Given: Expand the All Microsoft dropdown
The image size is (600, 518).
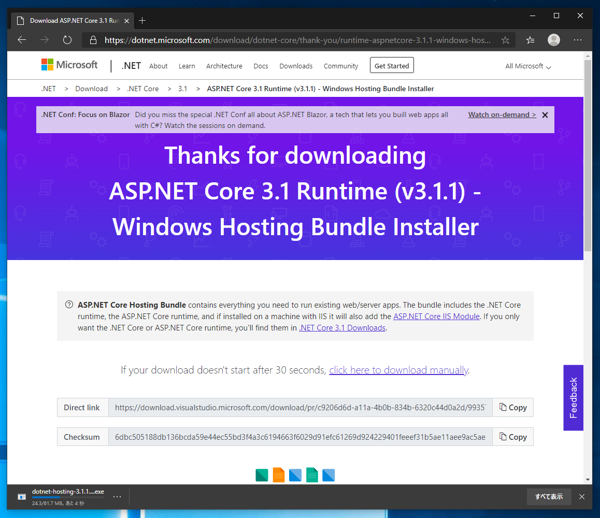Looking at the screenshot, I should click(x=528, y=66).
